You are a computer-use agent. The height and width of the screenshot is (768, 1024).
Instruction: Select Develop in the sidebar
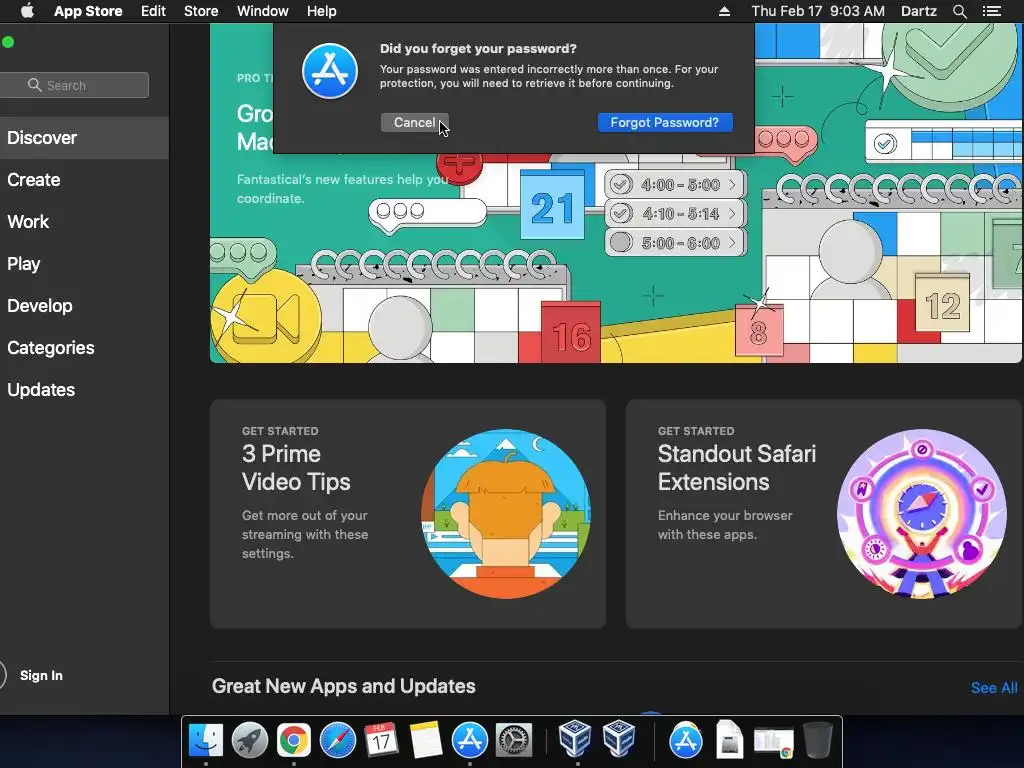pos(84,306)
